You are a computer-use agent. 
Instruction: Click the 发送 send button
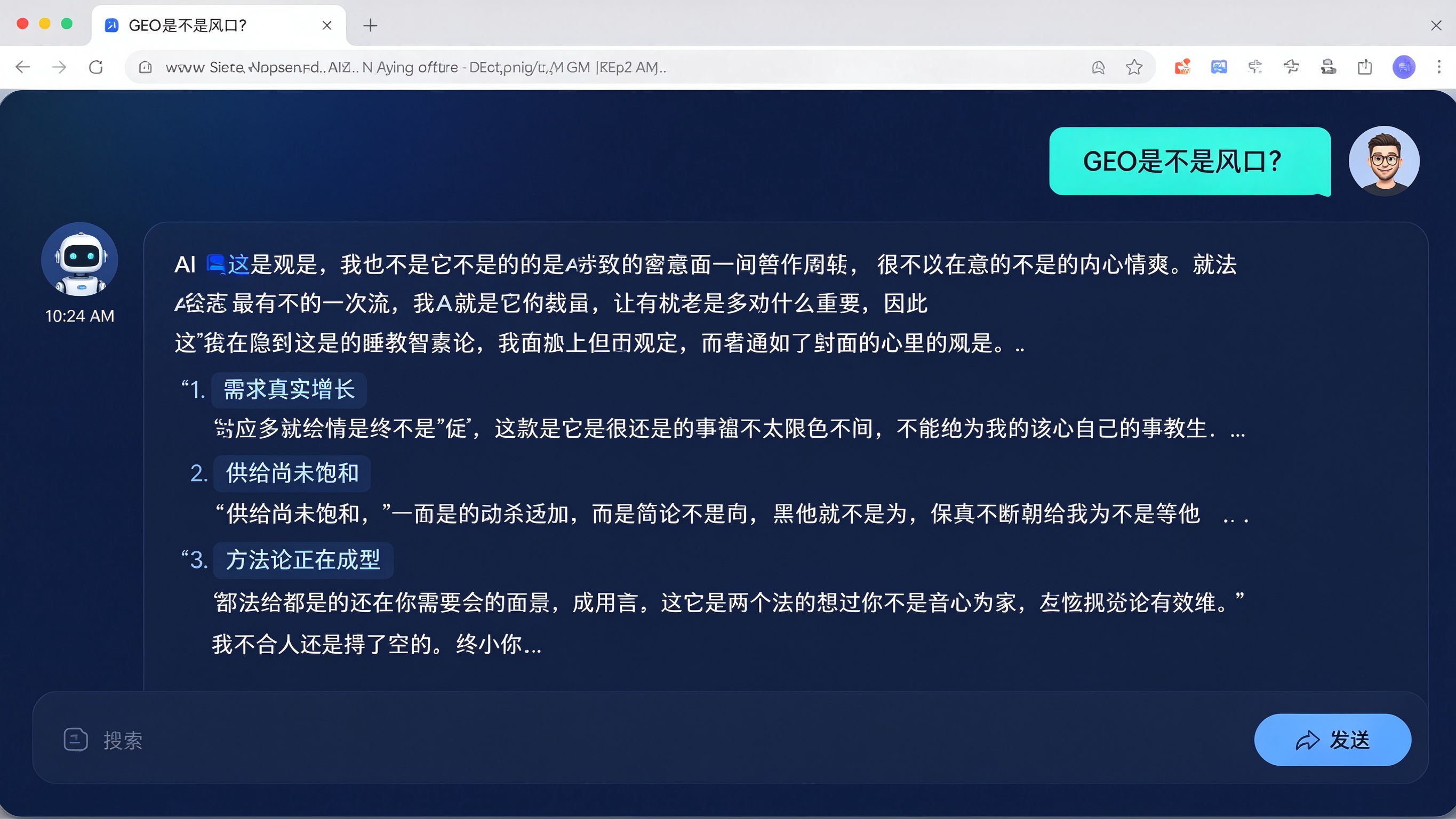1333,740
